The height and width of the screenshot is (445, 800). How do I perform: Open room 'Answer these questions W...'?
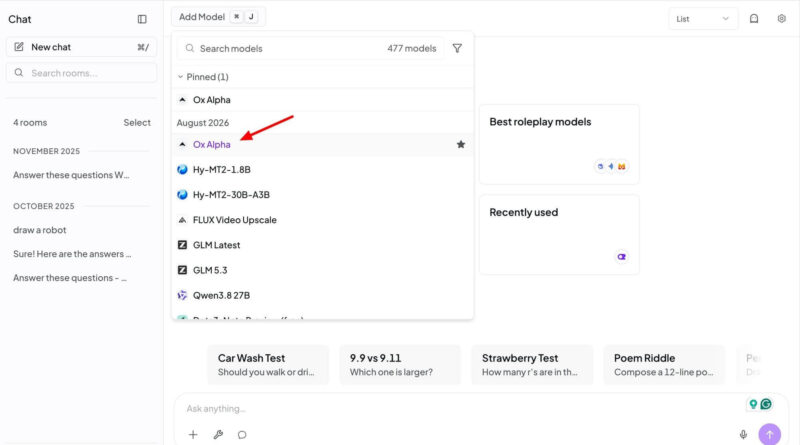(71, 175)
